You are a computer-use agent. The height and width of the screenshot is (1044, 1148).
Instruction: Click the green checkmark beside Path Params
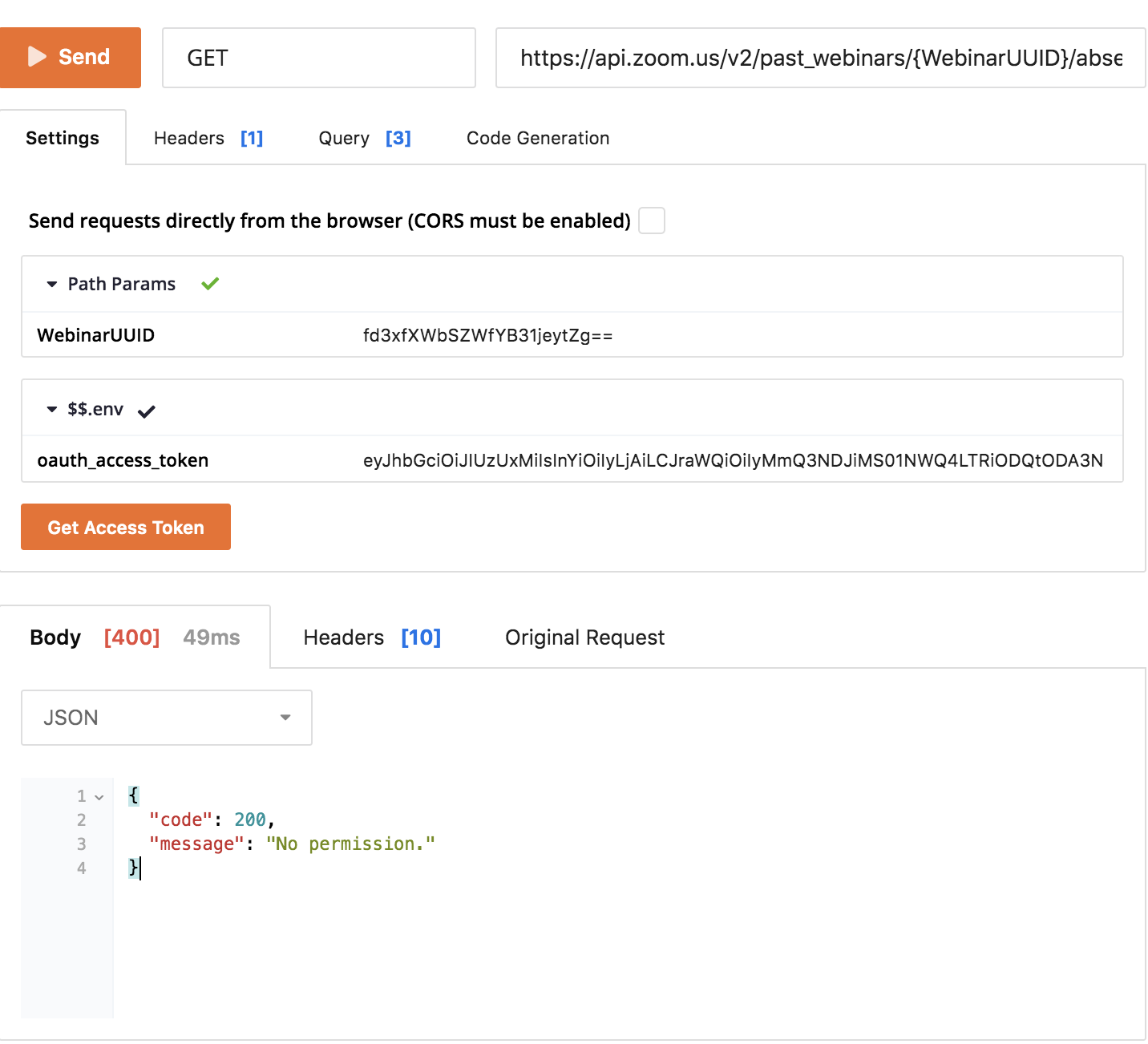(x=210, y=283)
